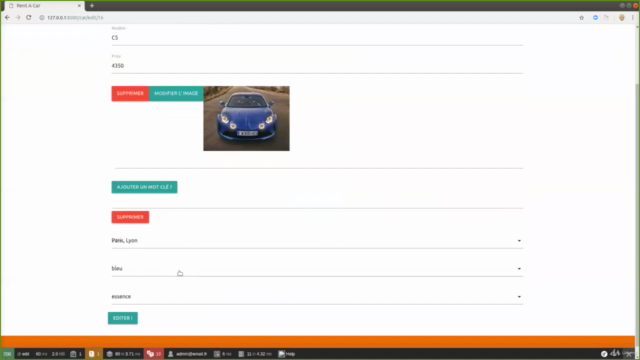
Task: Open the blue car image thumbnail
Action: (x=247, y=118)
